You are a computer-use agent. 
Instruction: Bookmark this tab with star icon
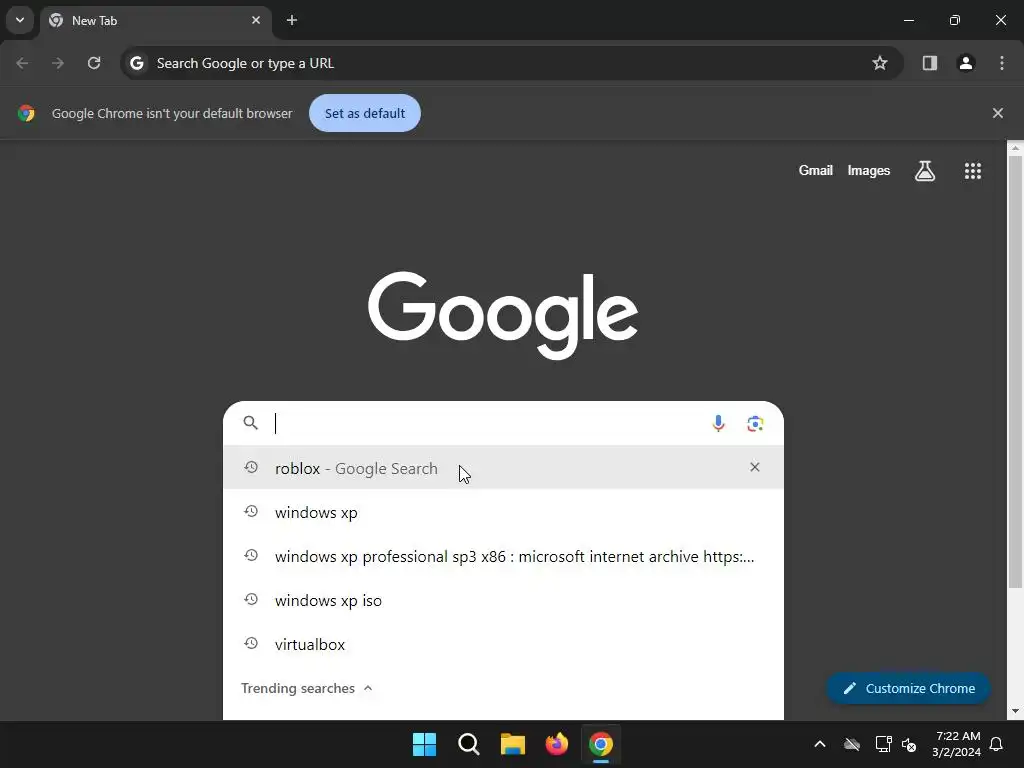880,63
